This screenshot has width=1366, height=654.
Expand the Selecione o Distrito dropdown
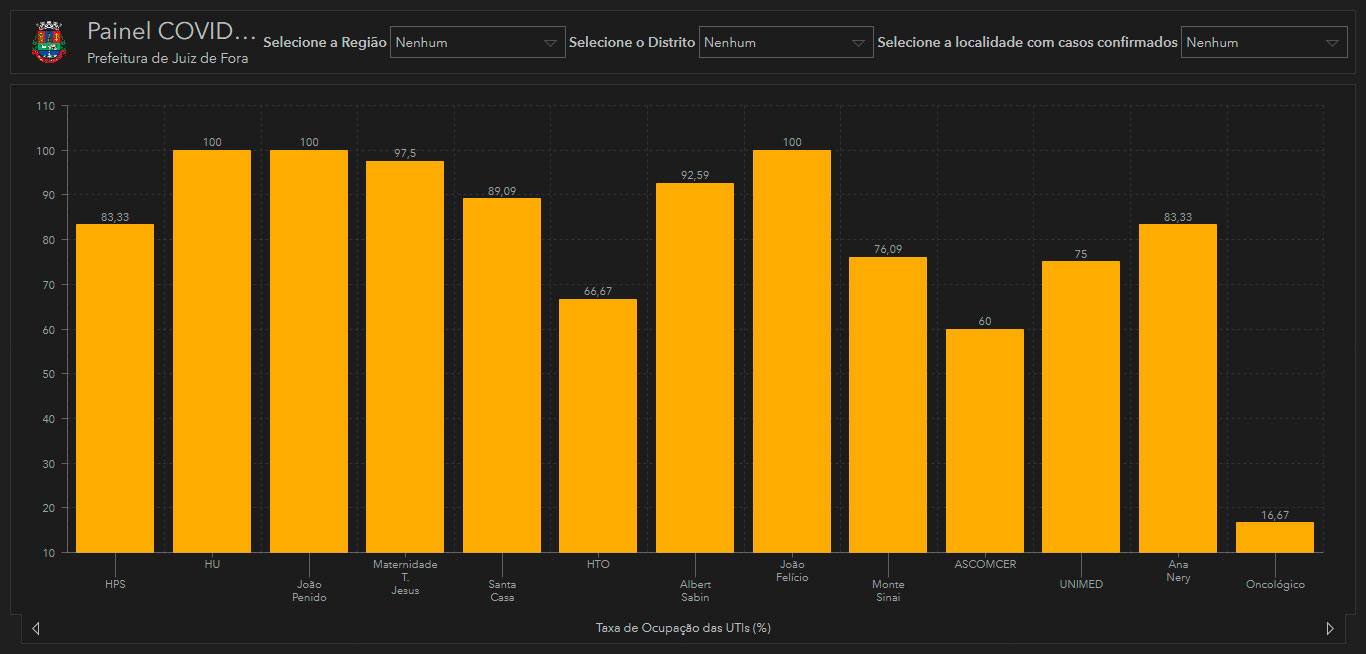click(785, 42)
